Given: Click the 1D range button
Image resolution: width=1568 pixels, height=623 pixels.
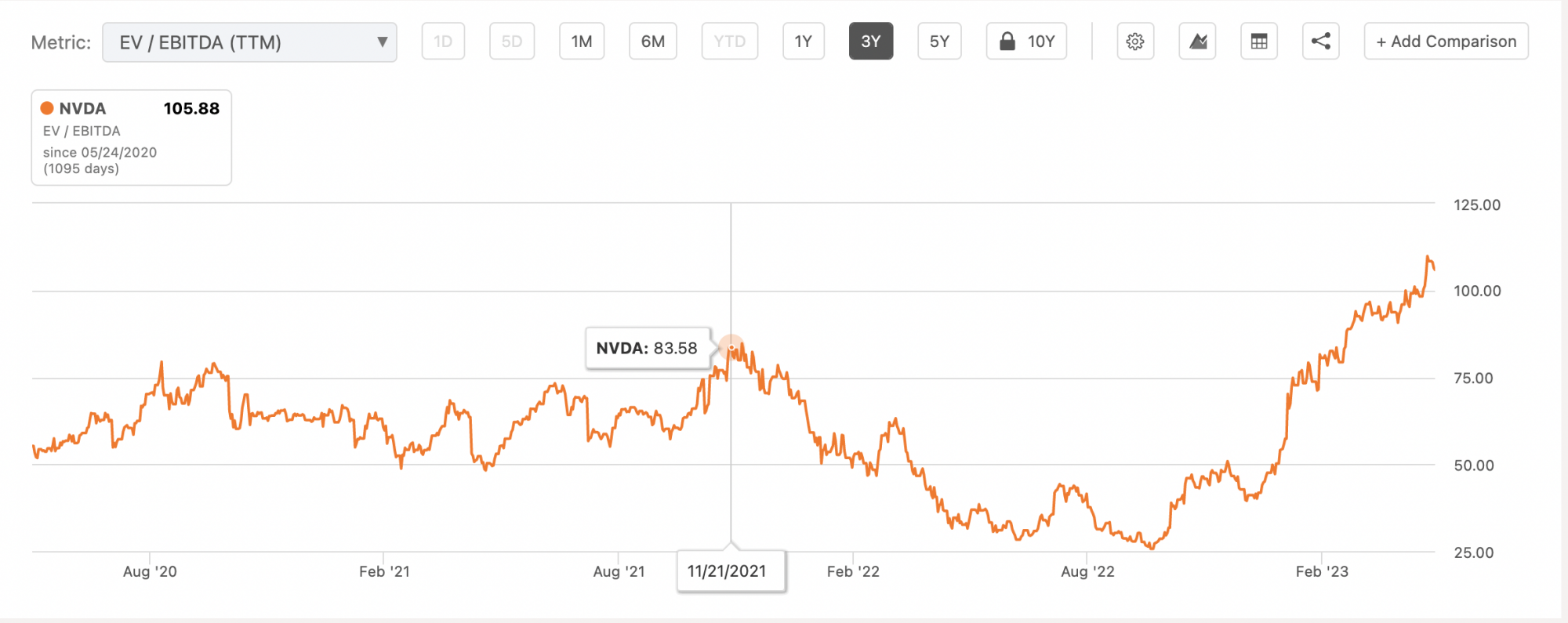Looking at the screenshot, I should pyautogui.click(x=443, y=42).
